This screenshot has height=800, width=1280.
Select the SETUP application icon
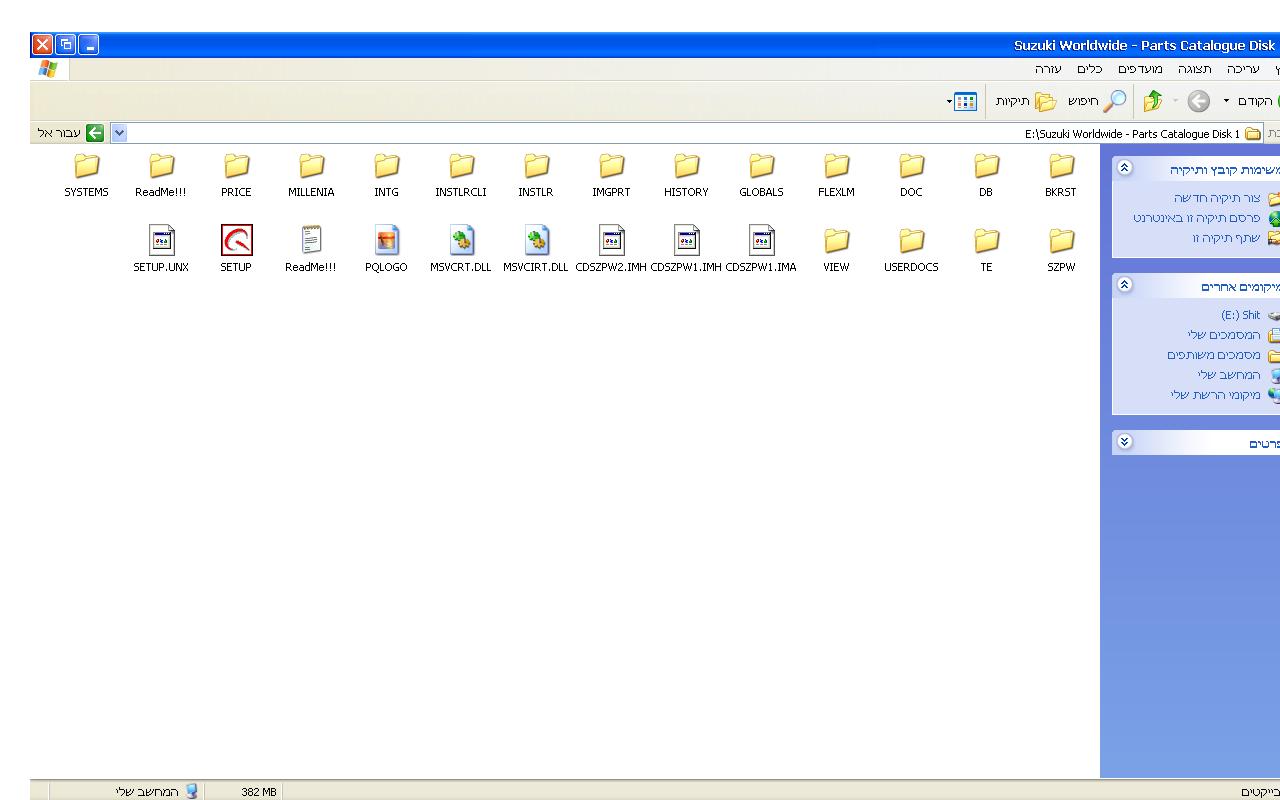tap(236, 241)
